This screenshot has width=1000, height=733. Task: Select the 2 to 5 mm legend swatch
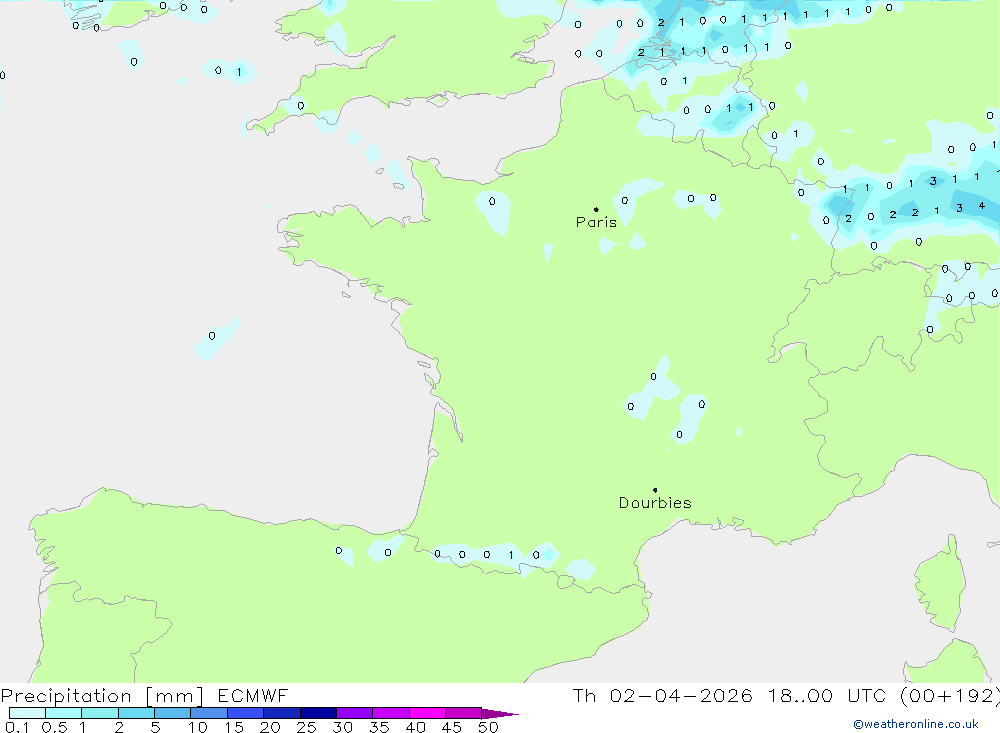tap(136, 713)
